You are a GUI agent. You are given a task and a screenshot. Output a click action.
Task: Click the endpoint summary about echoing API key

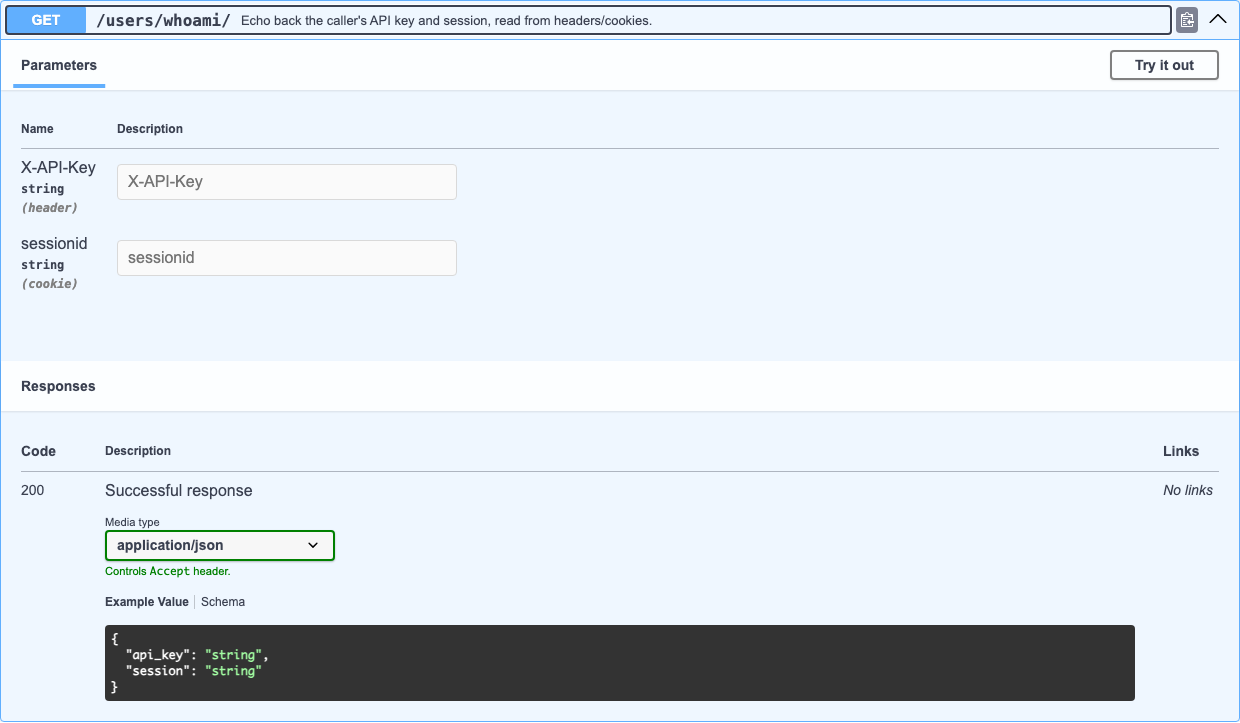(x=446, y=20)
